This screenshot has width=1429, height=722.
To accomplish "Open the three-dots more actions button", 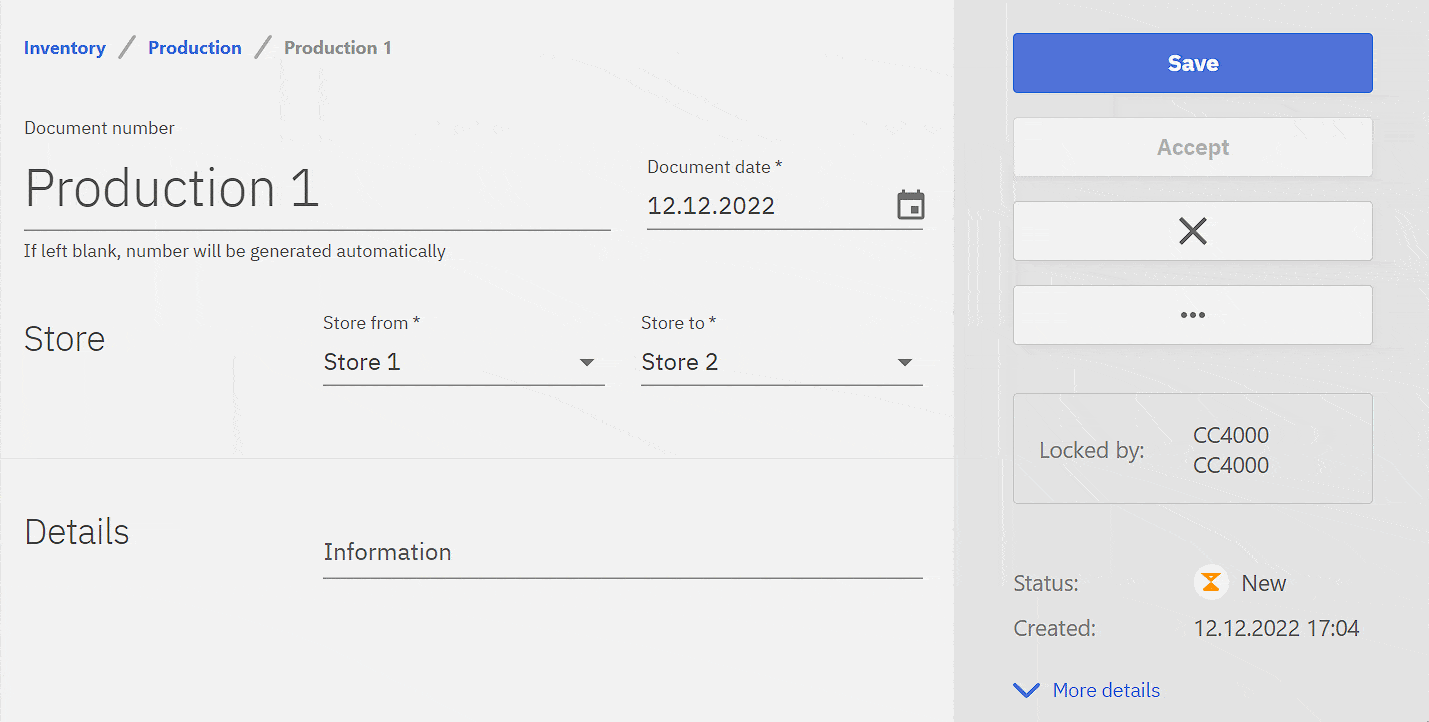I will tap(1192, 315).
